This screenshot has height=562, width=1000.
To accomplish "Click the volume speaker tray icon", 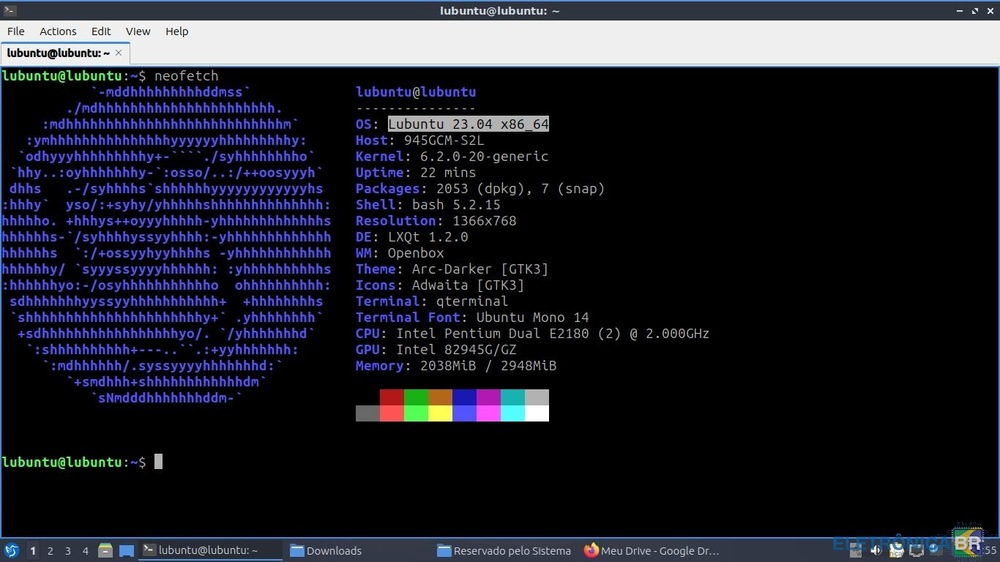I will click(876, 550).
